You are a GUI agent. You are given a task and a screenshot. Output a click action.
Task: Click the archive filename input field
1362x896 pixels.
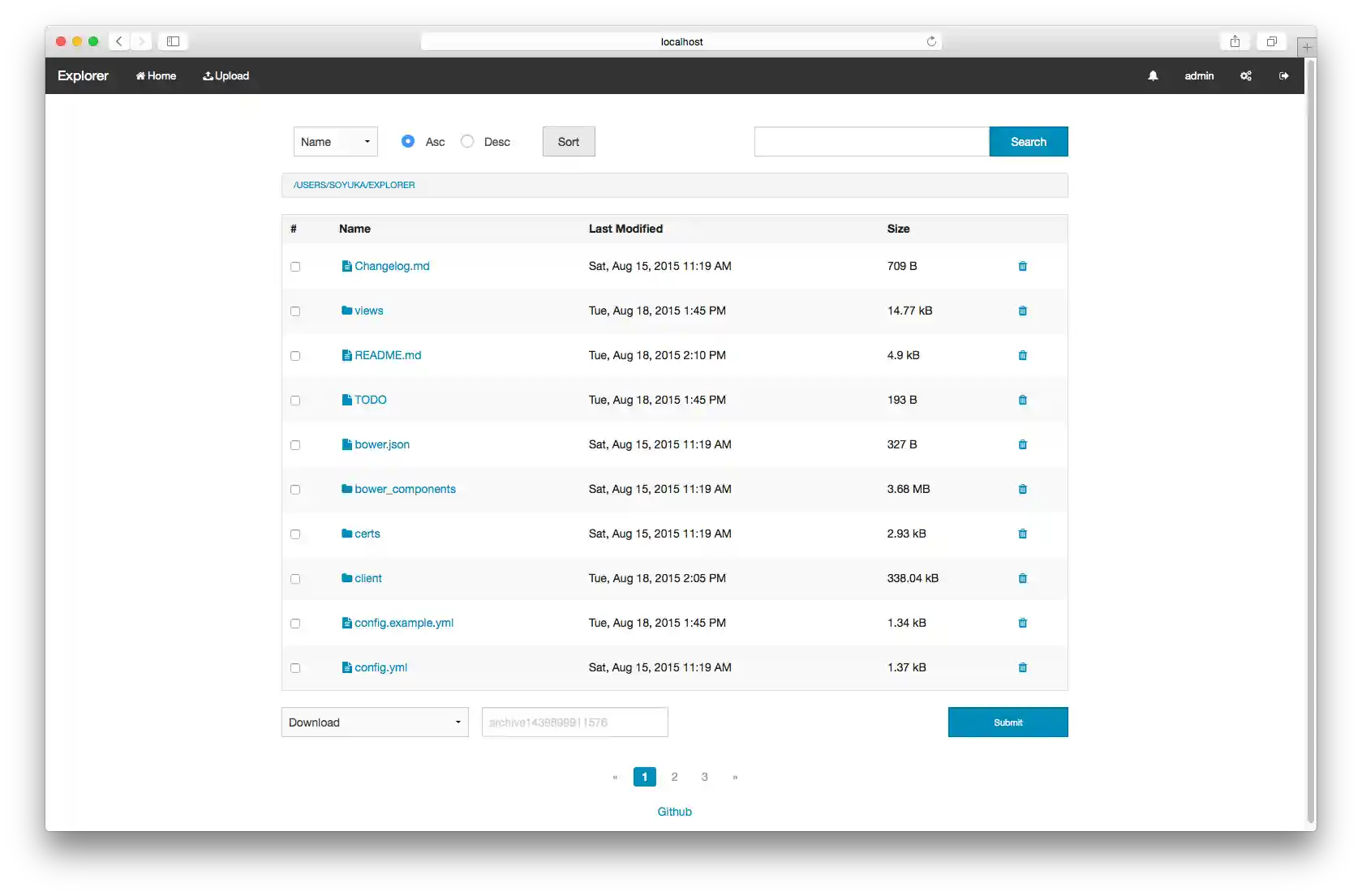pos(574,722)
